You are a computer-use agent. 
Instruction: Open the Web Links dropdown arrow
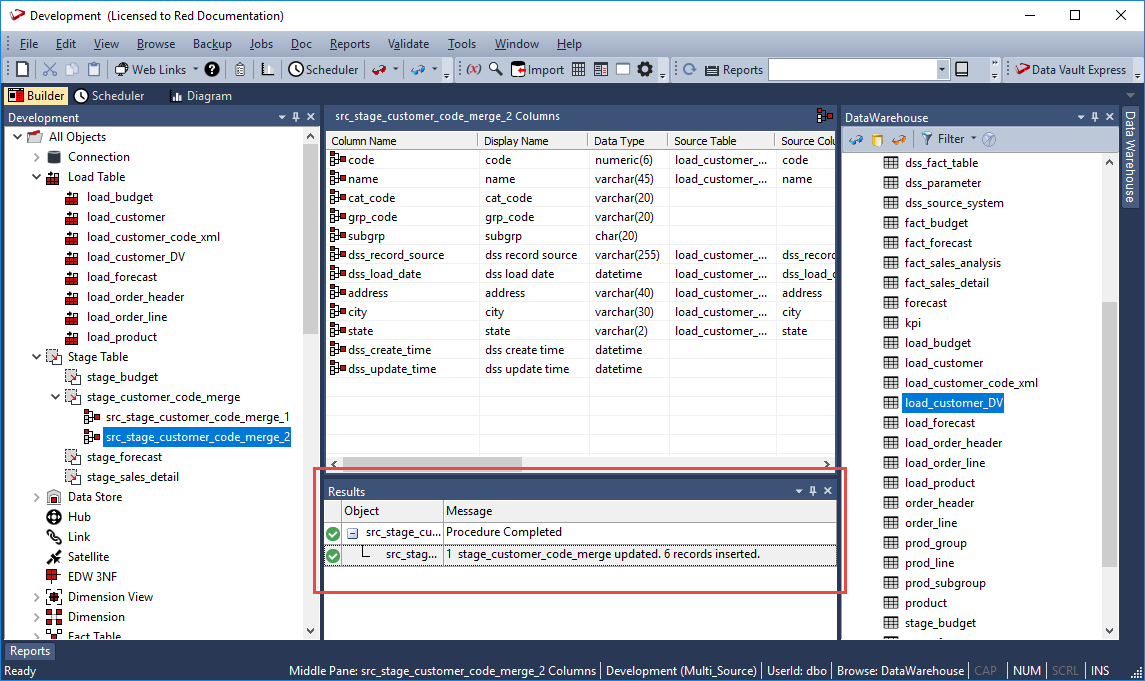pyautogui.click(x=195, y=70)
